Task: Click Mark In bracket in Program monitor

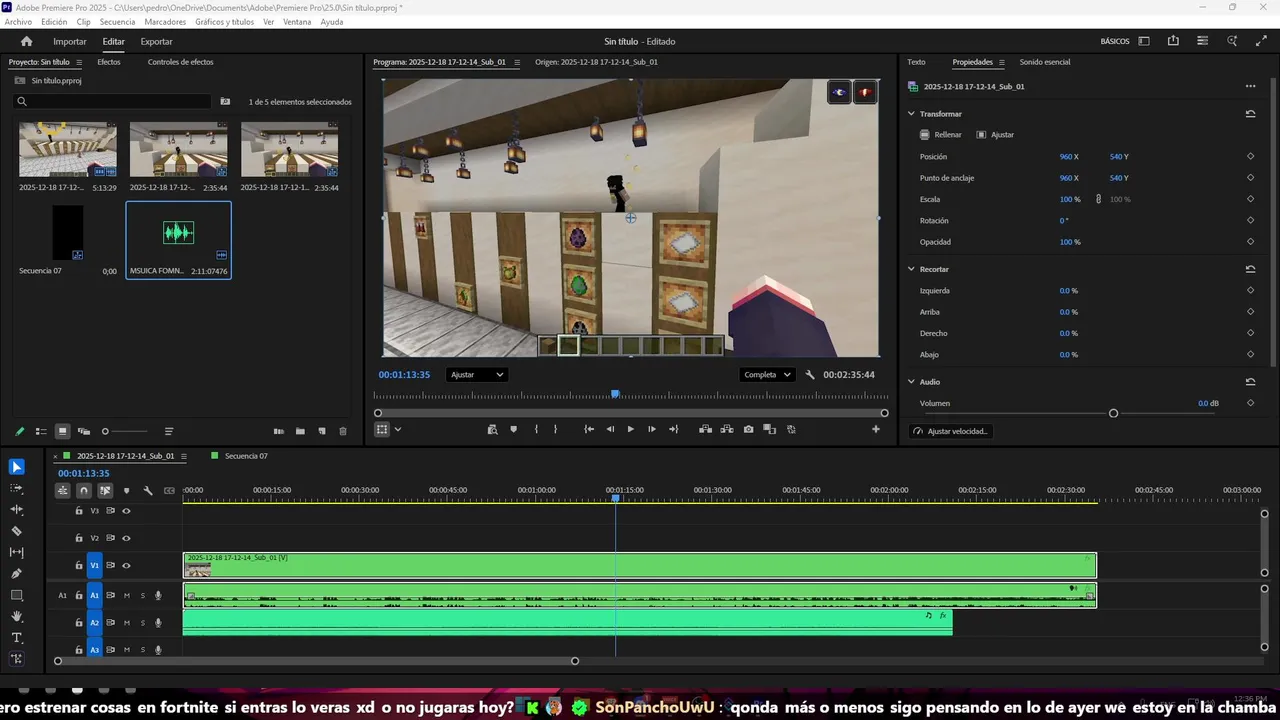Action: pyautogui.click(x=536, y=429)
